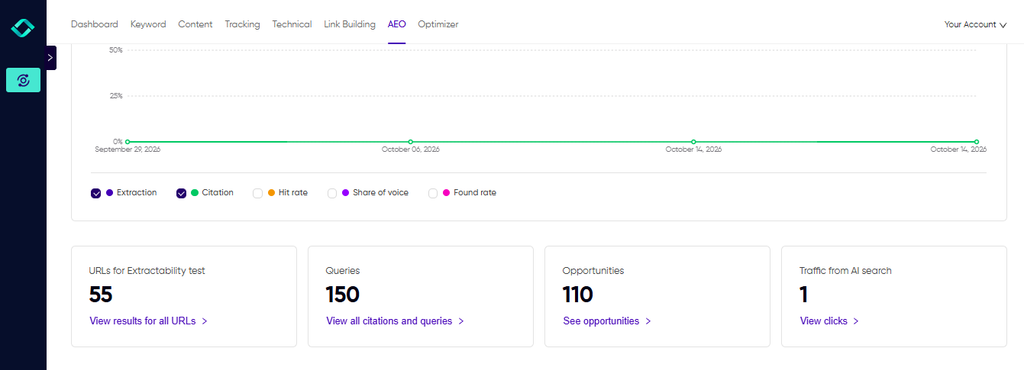Uncheck the Extraction checkbox

[96, 193]
